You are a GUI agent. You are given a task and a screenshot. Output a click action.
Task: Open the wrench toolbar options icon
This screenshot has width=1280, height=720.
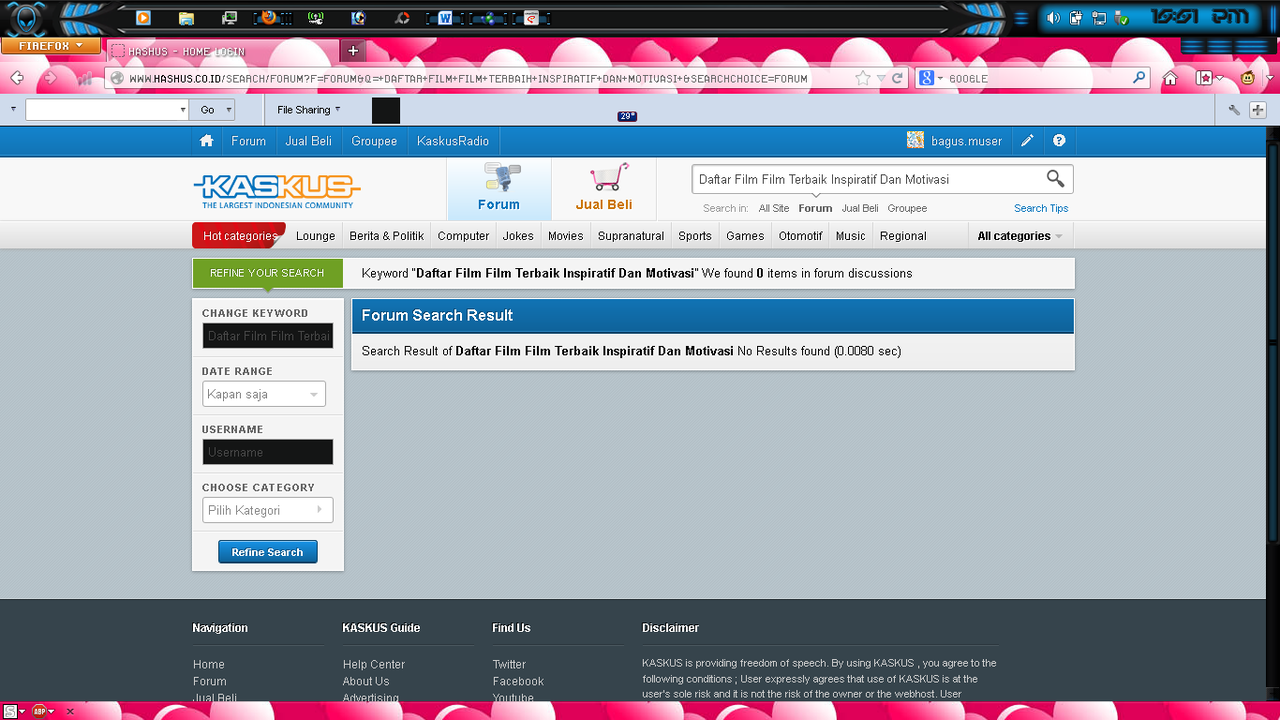click(1234, 110)
